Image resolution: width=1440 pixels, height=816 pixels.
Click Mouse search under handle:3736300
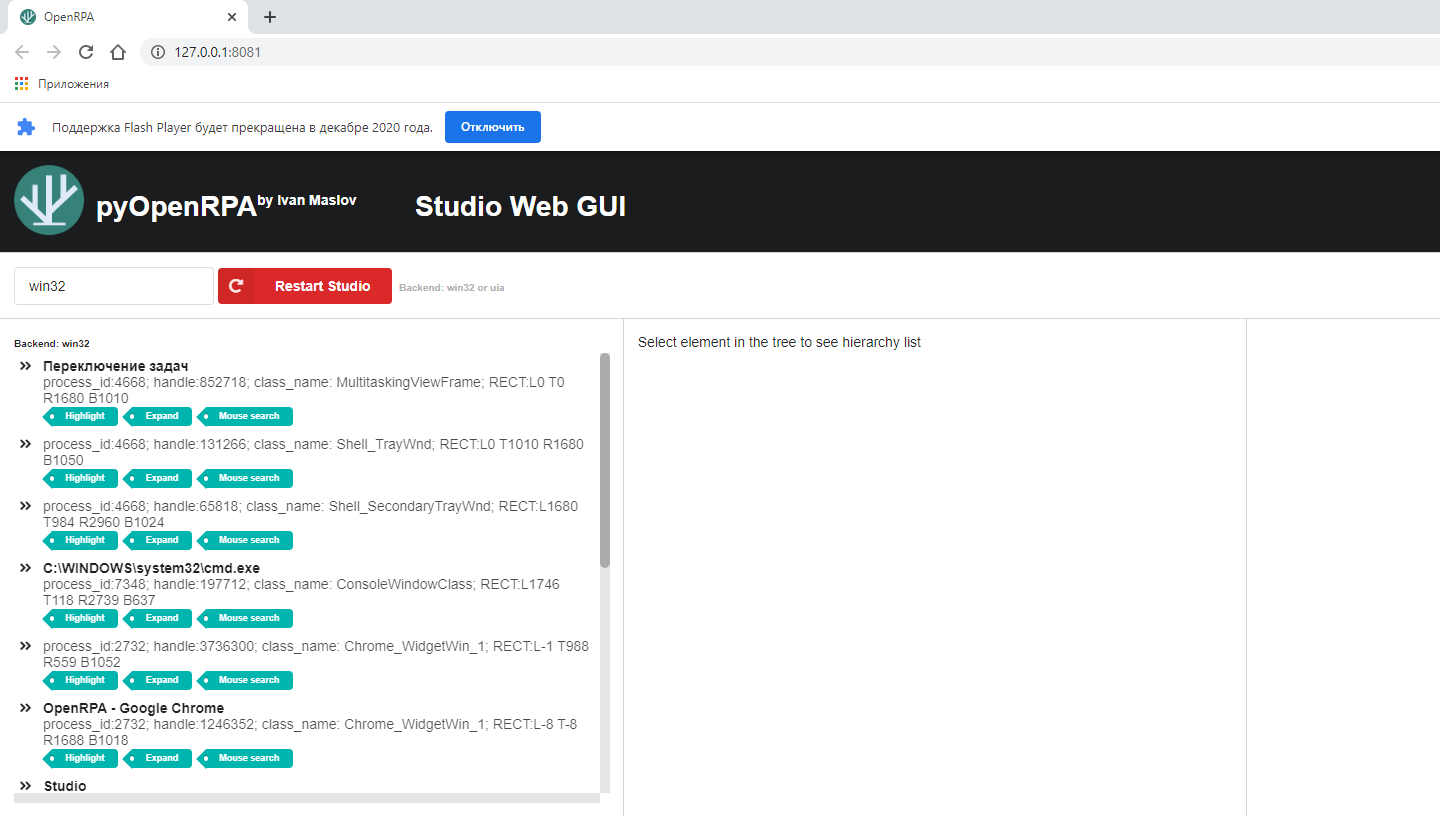coord(245,680)
